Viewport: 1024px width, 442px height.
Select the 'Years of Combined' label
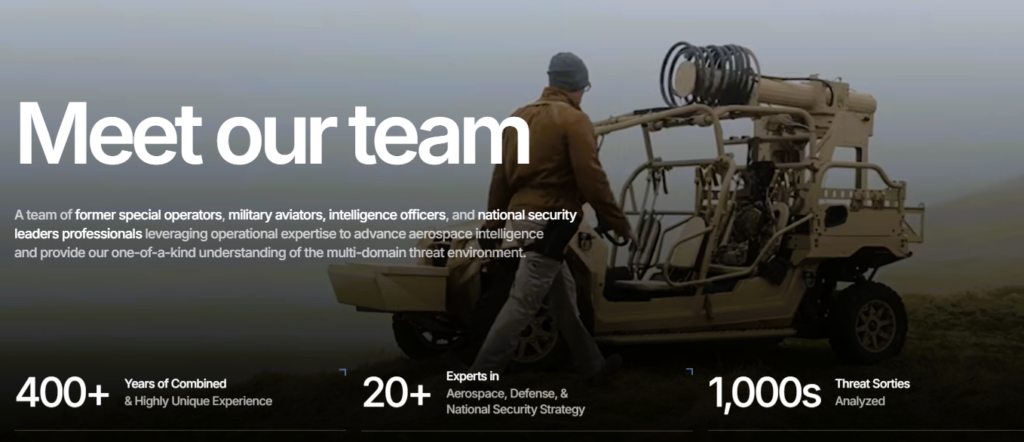click(175, 384)
